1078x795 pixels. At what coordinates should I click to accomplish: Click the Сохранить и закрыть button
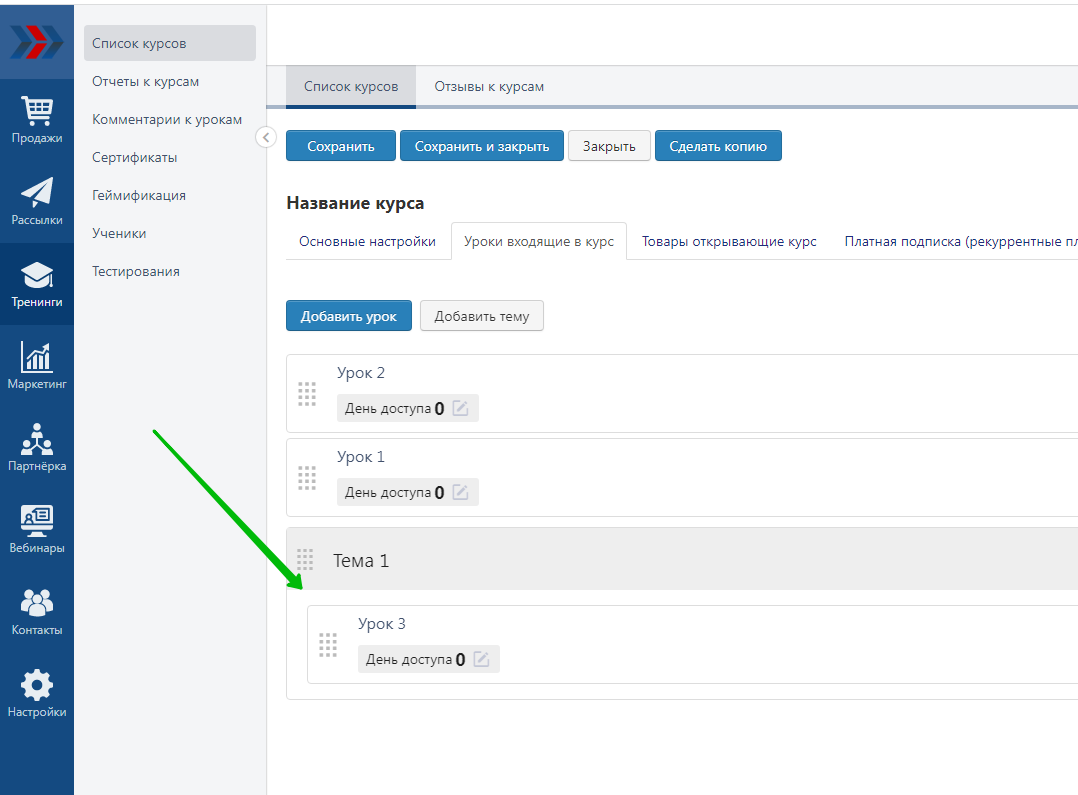(482, 146)
